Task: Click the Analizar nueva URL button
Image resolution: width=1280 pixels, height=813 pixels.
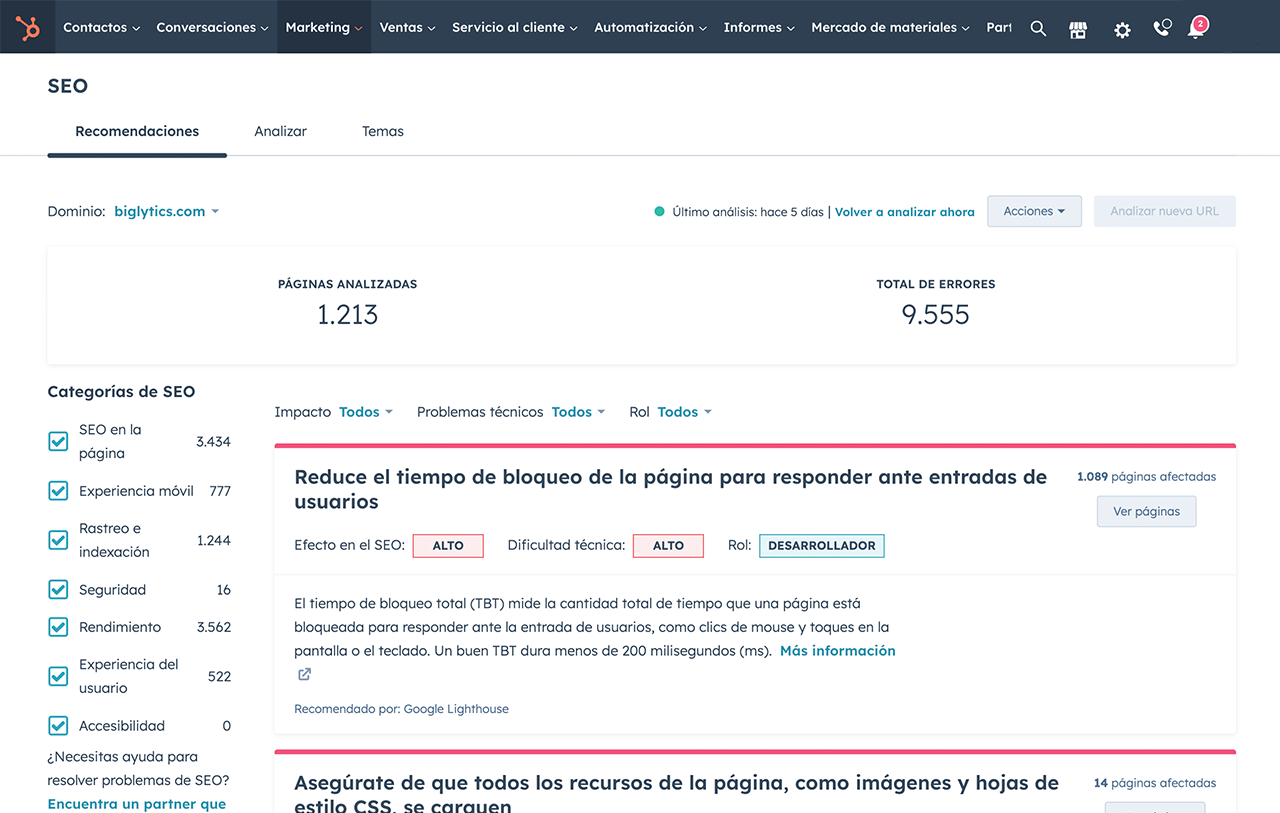Action: (x=1165, y=211)
